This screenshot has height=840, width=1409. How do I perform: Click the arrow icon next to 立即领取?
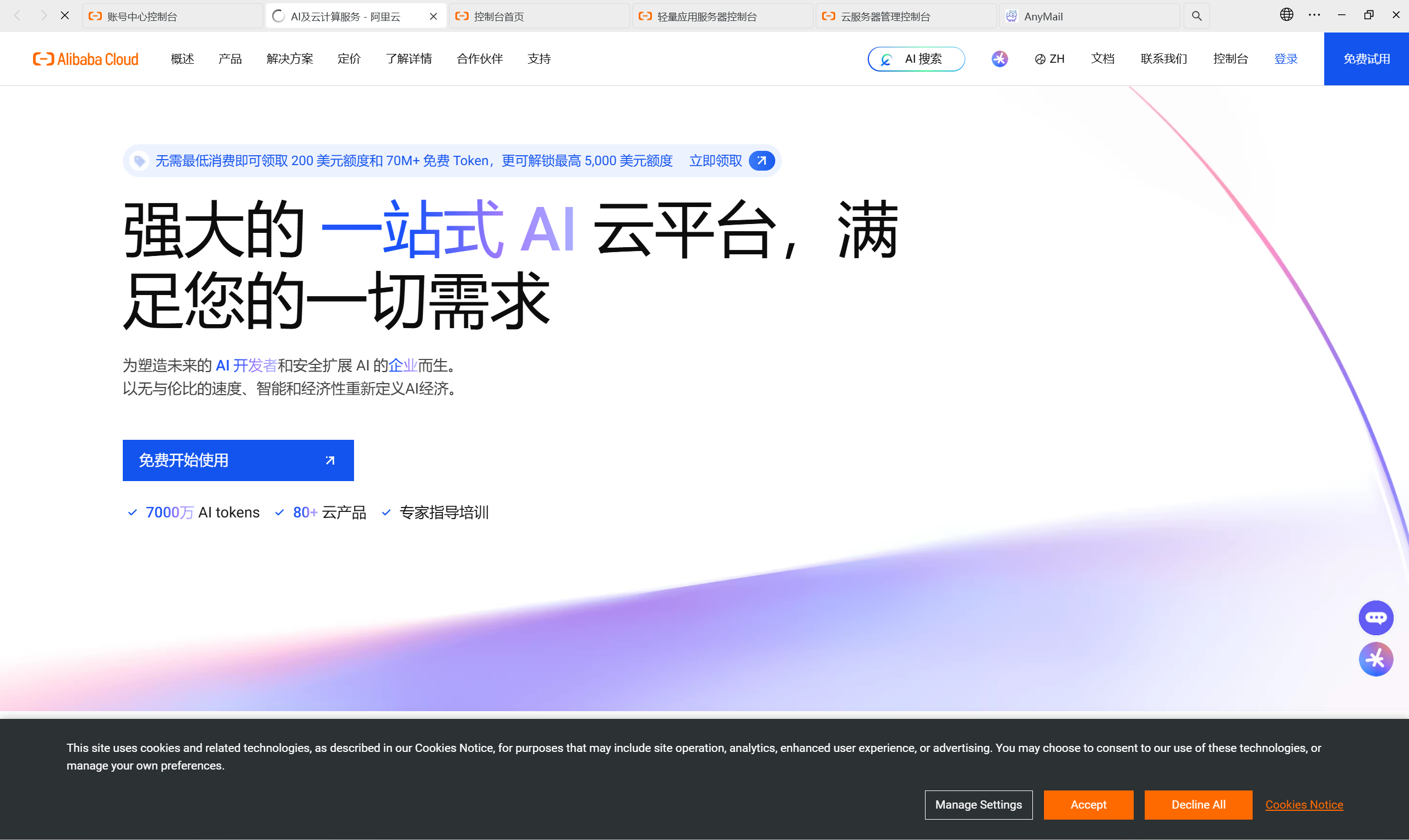[x=761, y=161]
